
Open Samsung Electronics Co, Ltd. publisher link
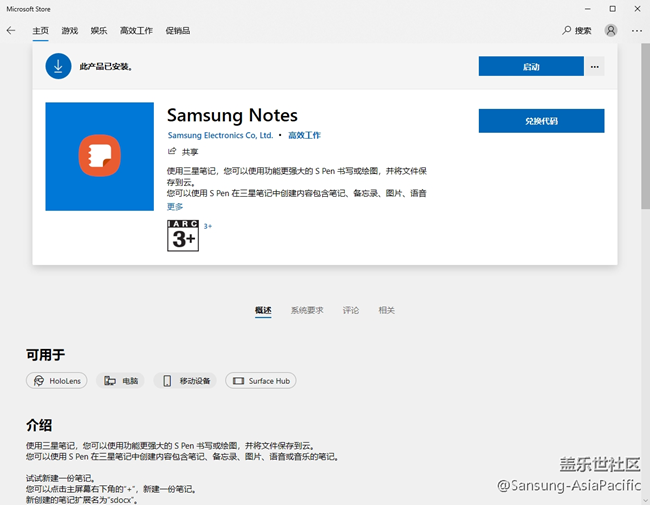220,135
